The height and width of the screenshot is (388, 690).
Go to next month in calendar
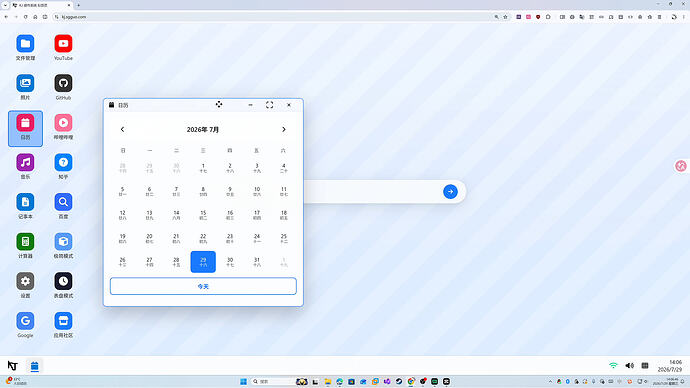pyautogui.click(x=284, y=129)
